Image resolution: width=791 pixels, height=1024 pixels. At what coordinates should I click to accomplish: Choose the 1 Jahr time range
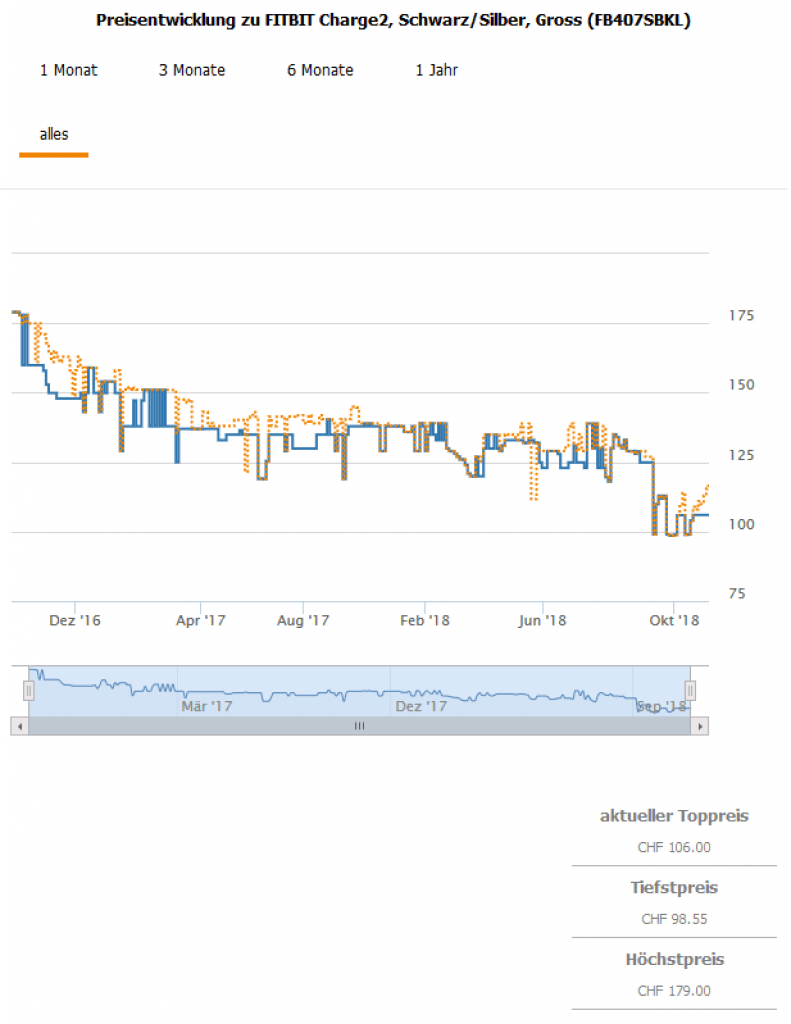click(x=436, y=70)
